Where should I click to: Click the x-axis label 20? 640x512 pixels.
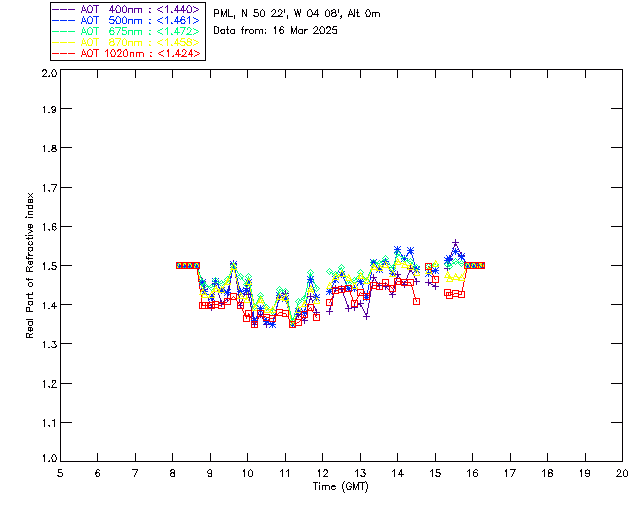coord(622,473)
